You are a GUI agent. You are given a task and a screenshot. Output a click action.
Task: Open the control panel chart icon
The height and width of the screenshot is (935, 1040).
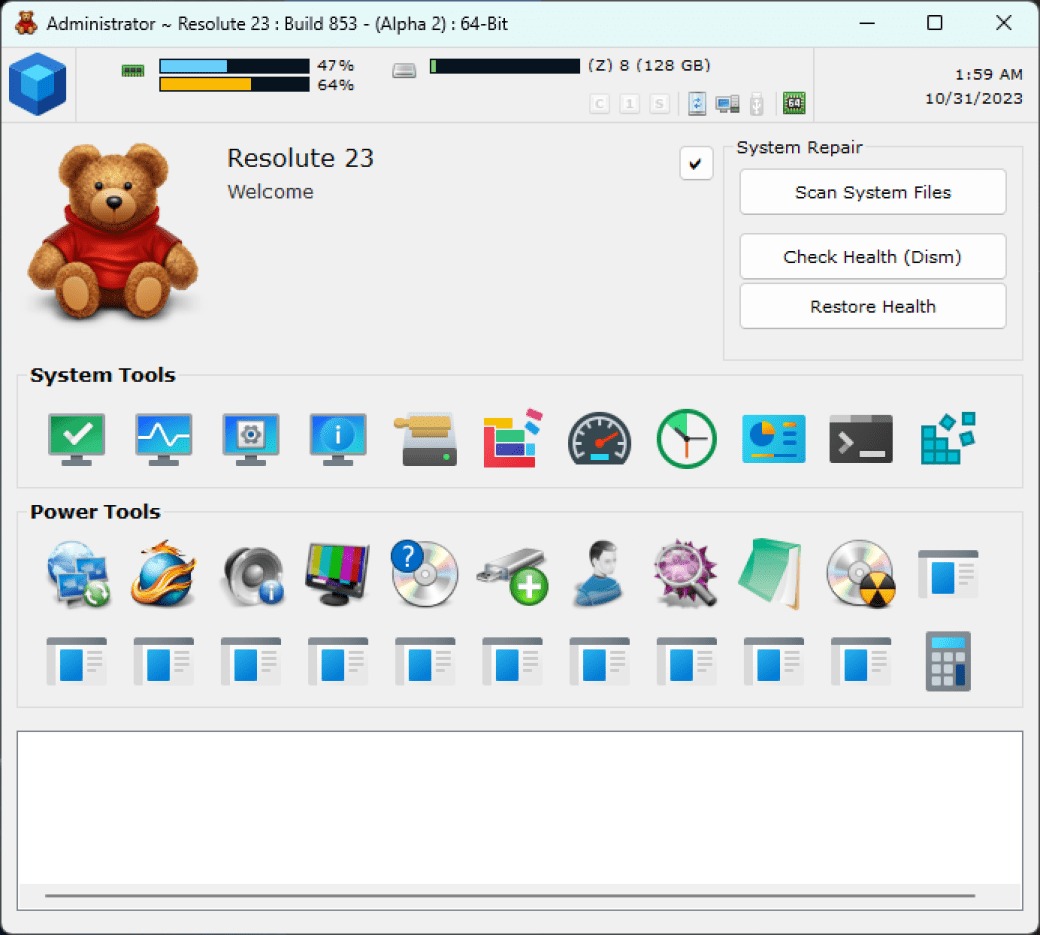773,439
